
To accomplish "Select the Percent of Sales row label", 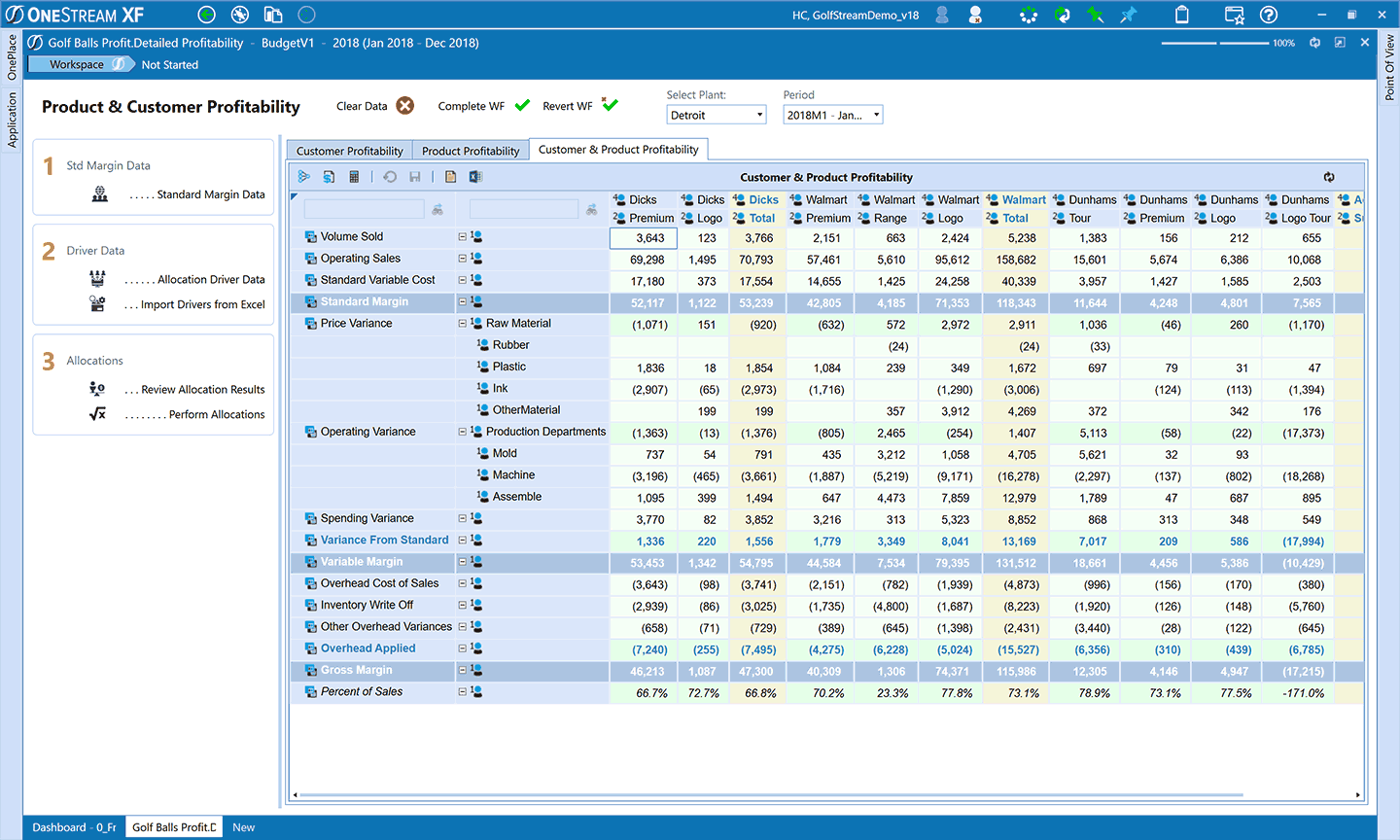I will (x=361, y=692).
